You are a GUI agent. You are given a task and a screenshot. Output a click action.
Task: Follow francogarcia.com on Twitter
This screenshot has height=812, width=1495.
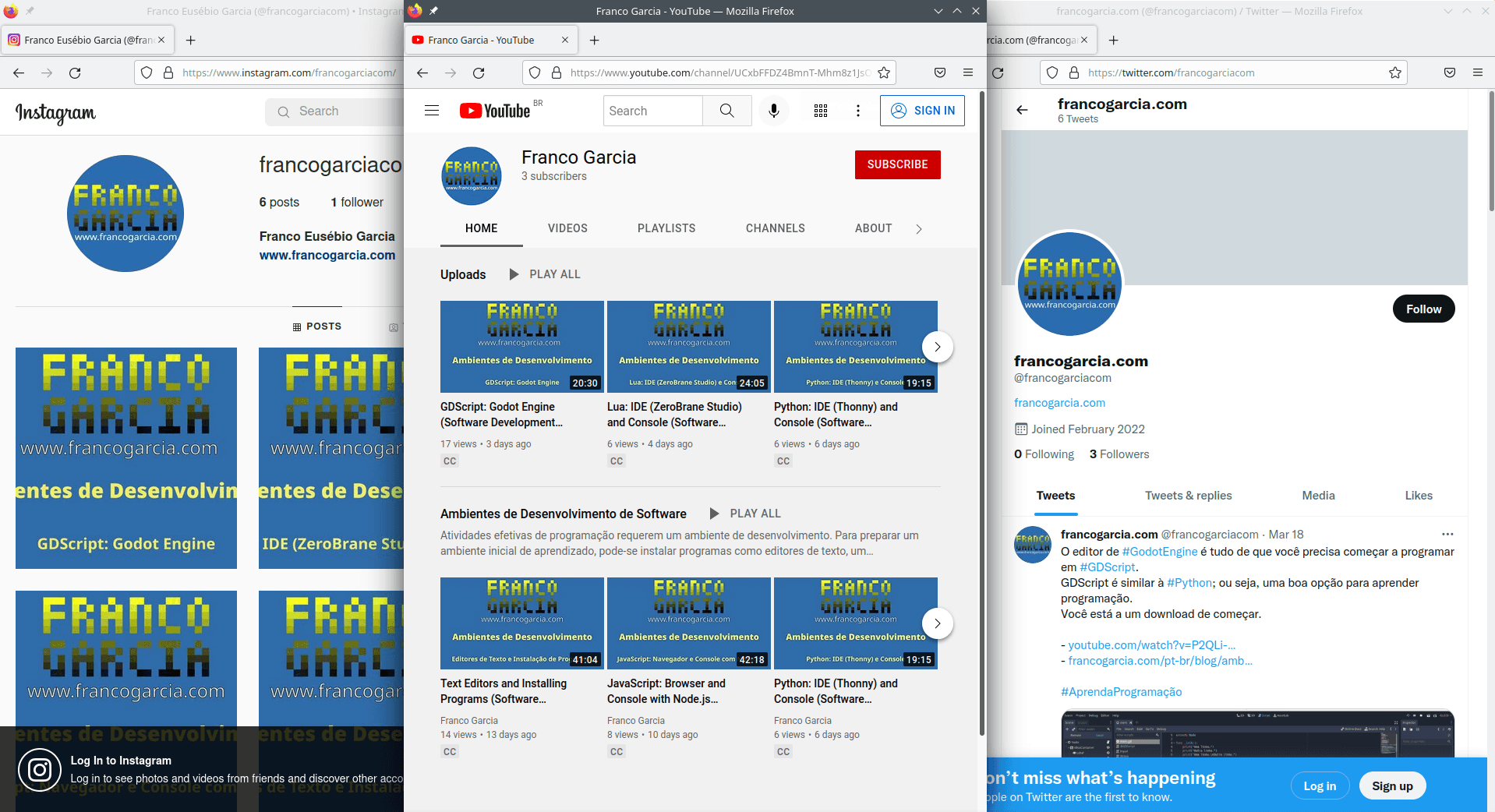[1423, 309]
